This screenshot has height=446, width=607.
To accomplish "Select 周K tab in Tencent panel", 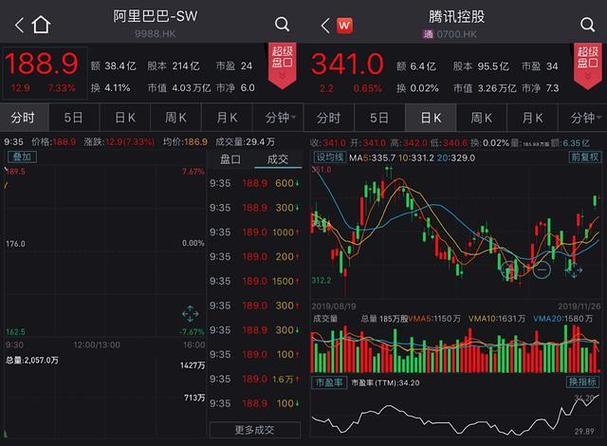I will click(x=481, y=118).
